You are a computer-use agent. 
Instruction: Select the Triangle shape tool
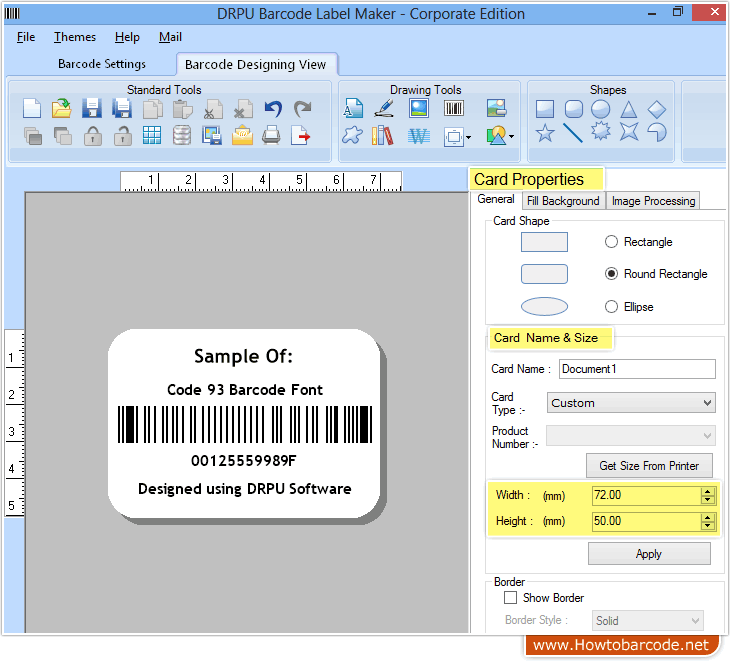[x=629, y=109]
